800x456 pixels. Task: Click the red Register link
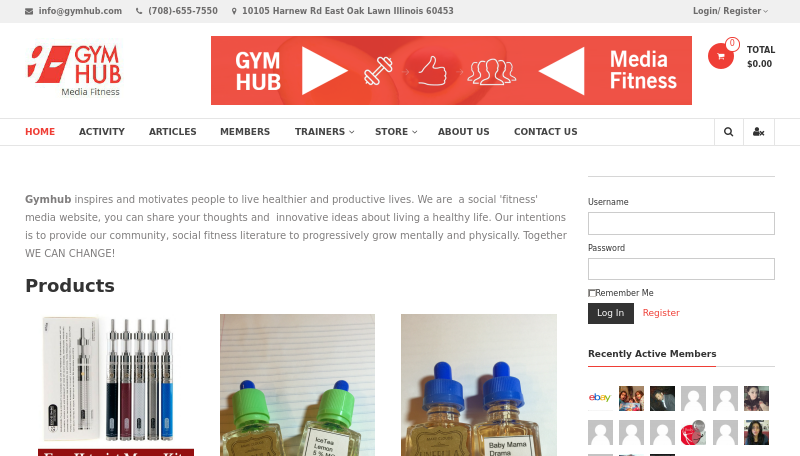tap(661, 313)
